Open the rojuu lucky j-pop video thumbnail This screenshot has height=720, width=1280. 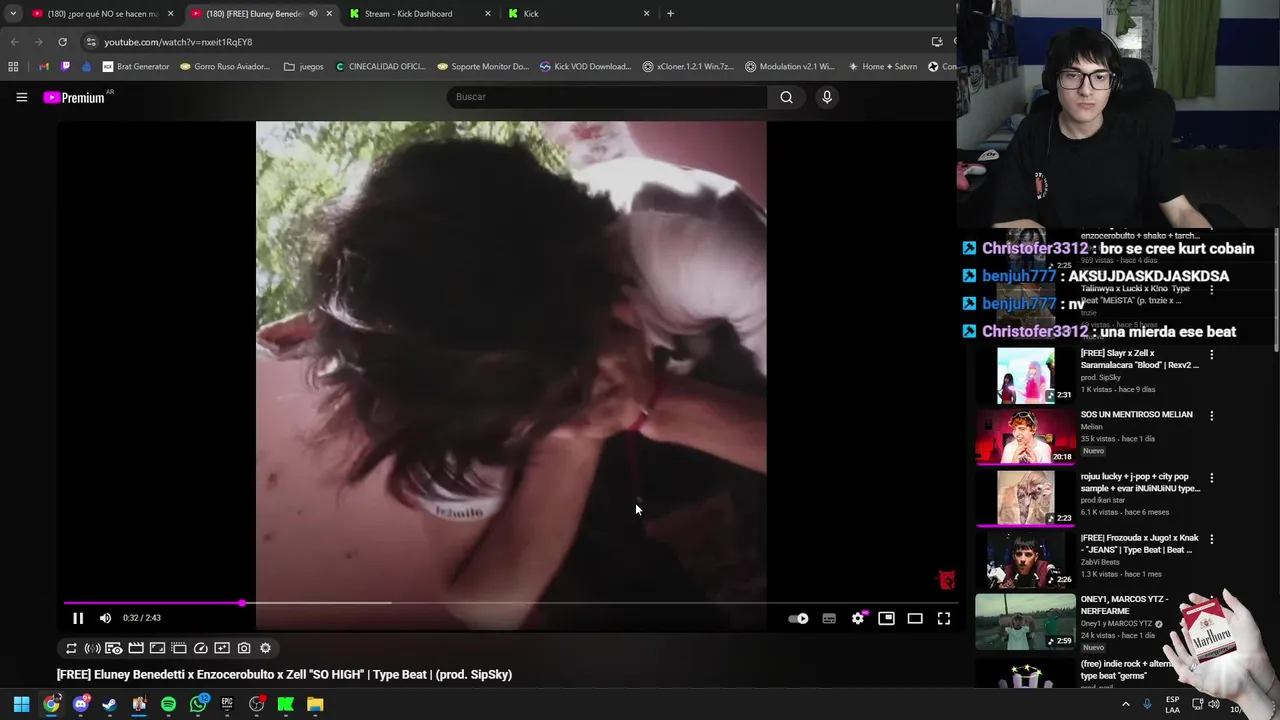coord(1025,498)
